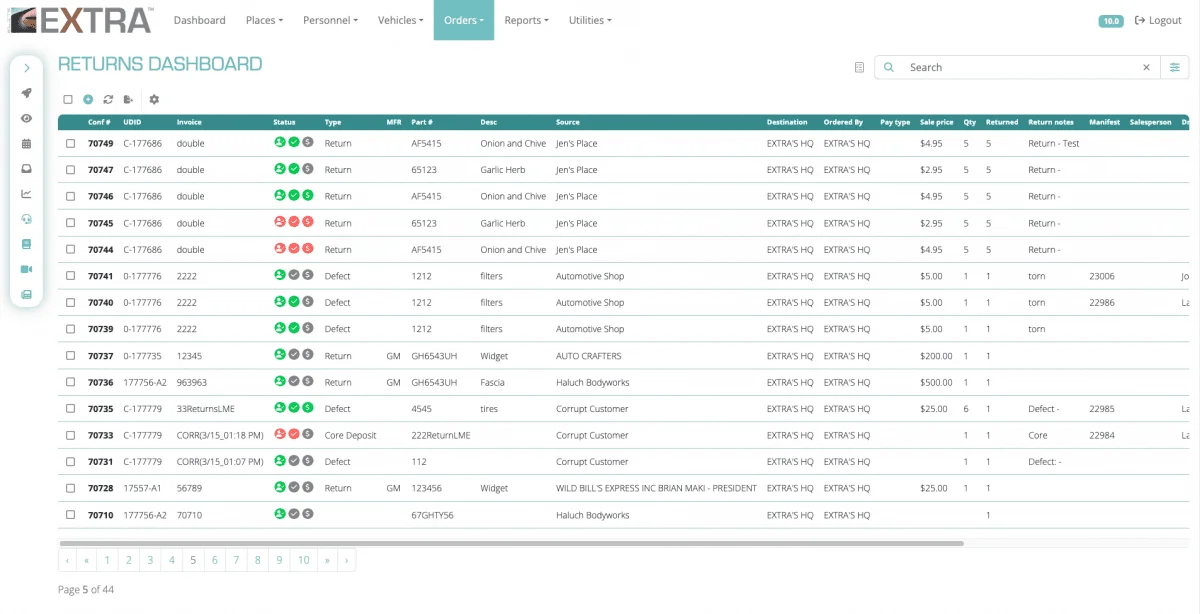Check the box for row 70735
This screenshot has height=614, width=1200.
point(70,409)
